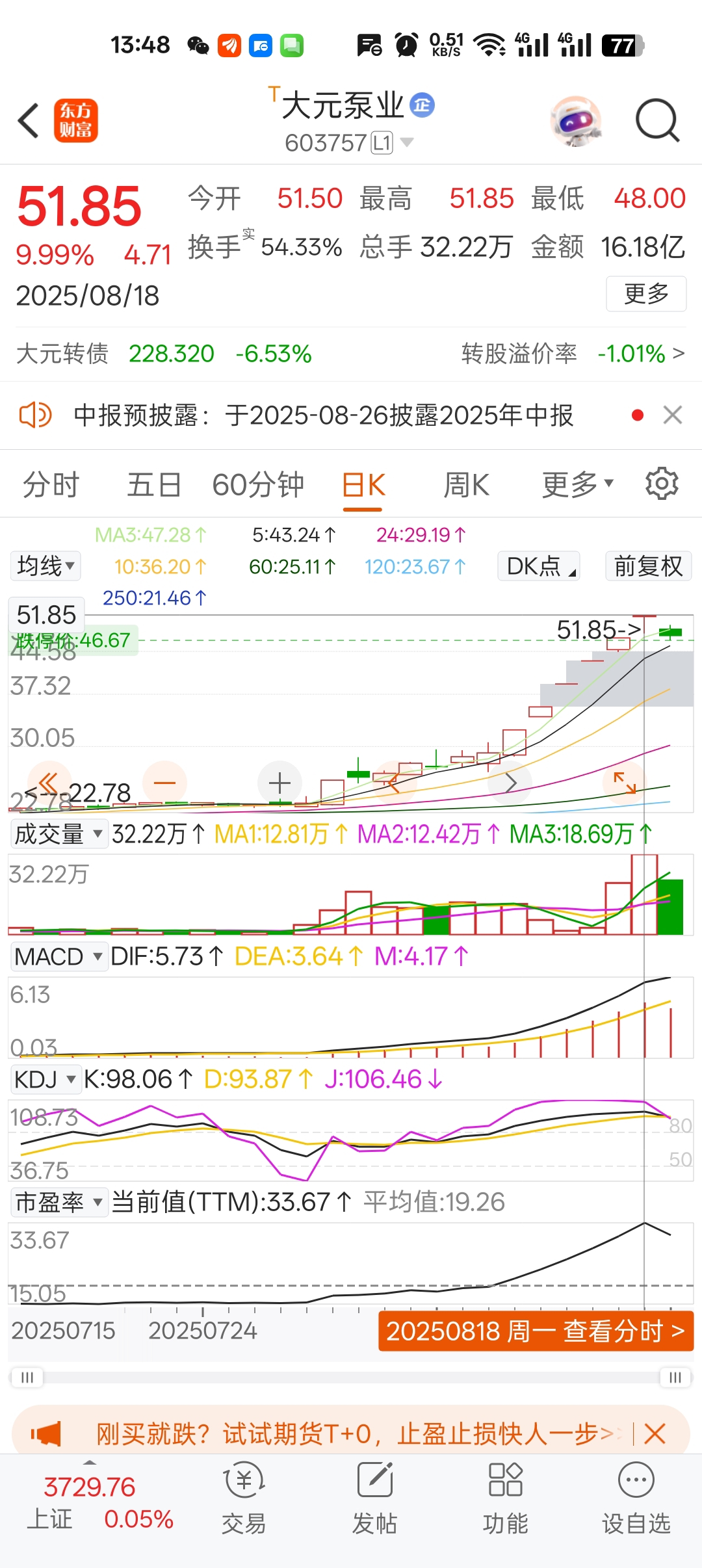Tap the fullscreen expand chart icon
The image size is (702, 1568).
point(625,783)
